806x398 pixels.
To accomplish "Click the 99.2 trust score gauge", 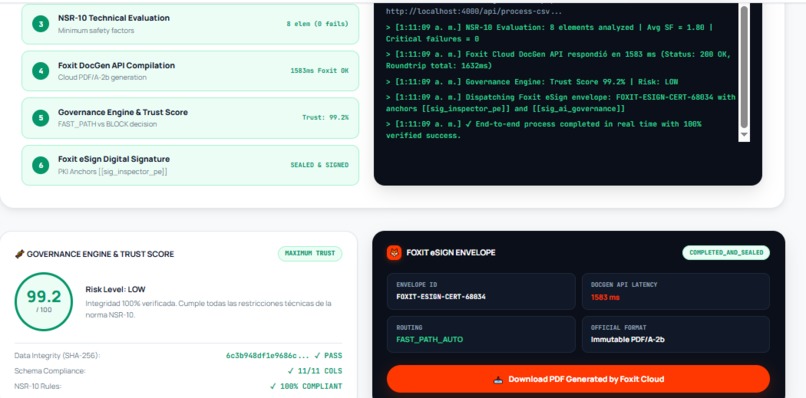I will tap(44, 301).
